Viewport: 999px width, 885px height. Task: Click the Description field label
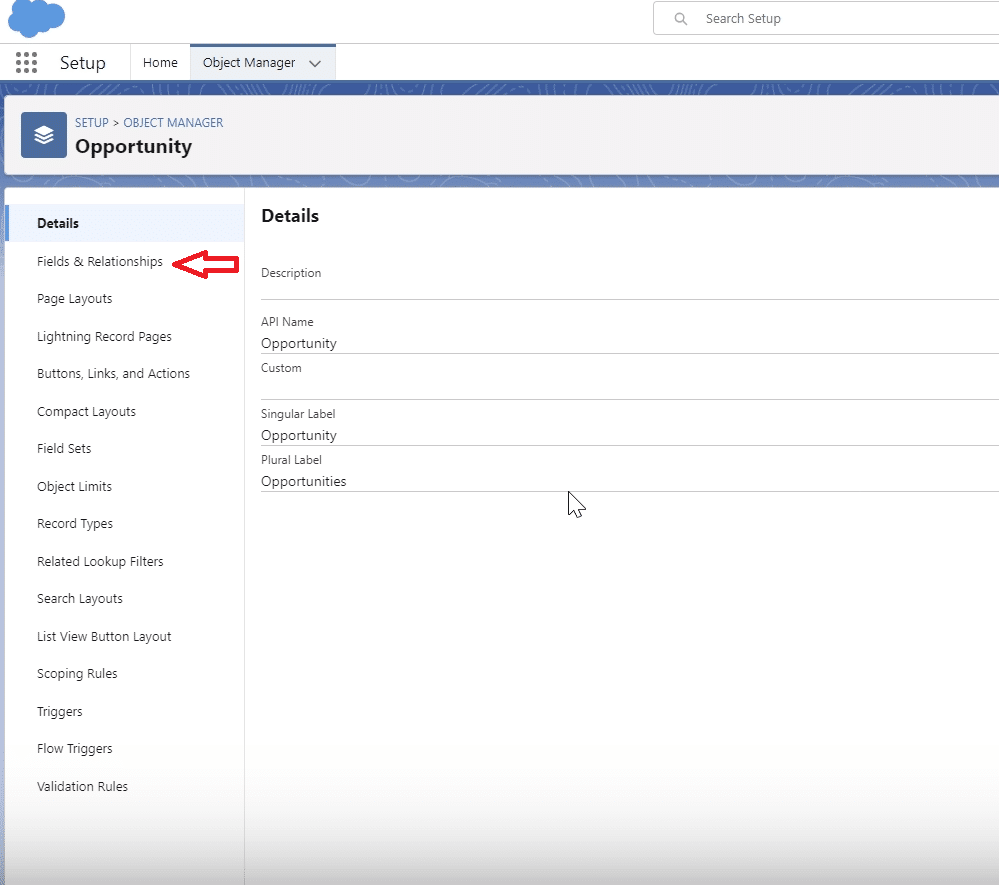(291, 273)
